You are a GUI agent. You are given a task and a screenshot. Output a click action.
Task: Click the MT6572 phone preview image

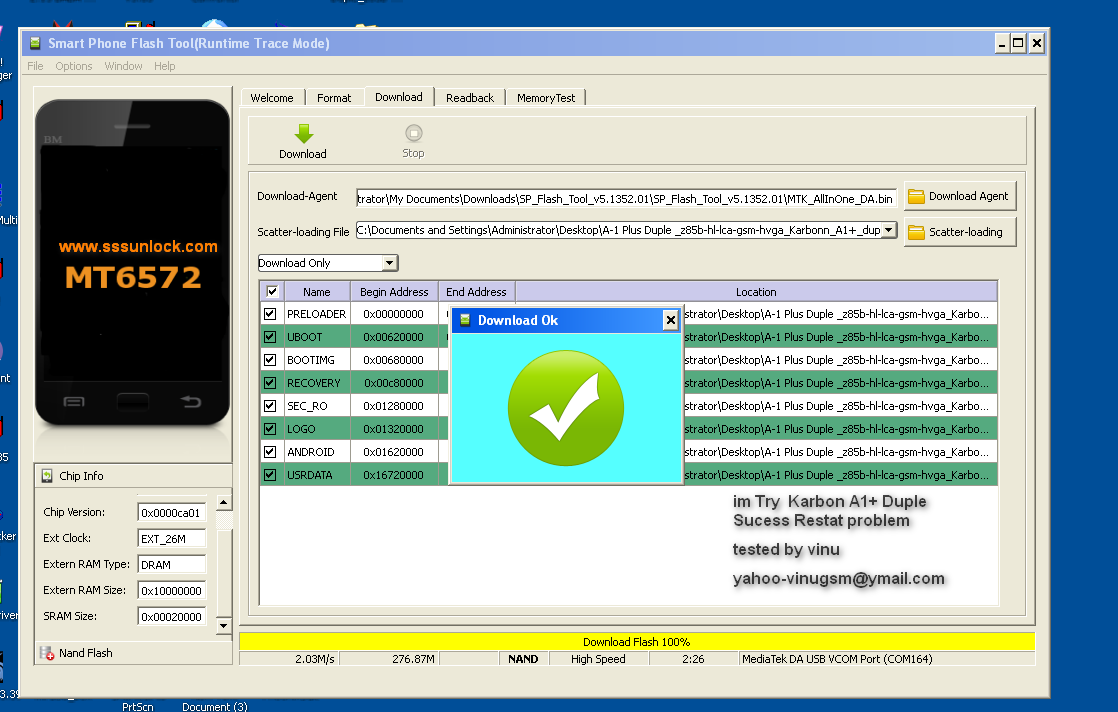(133, 262)
